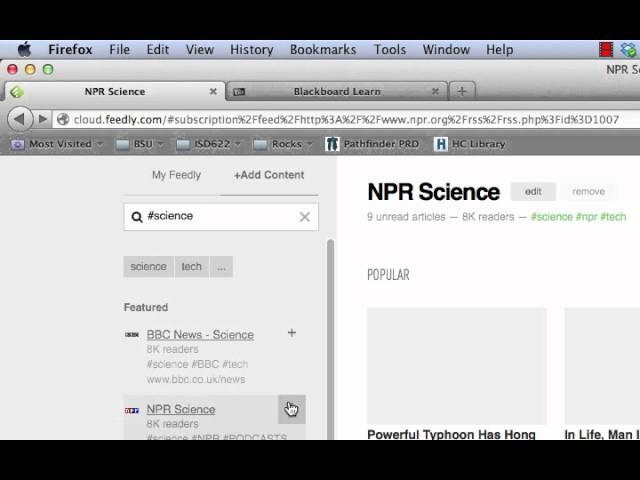Add BBC News - Science with plus
The width and height of the screenshot is (640, 480).
[x=291, y=333]
